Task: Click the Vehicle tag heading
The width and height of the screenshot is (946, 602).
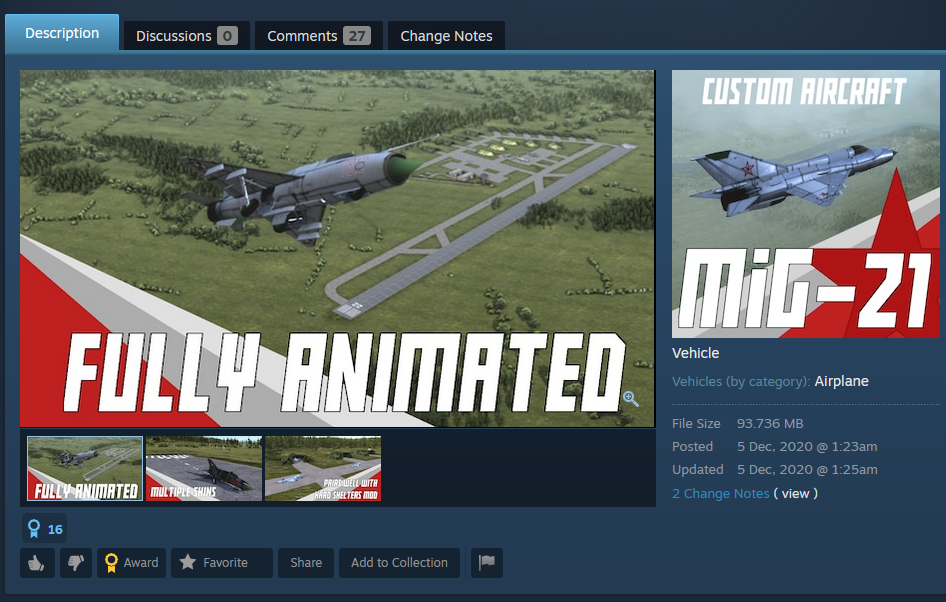Action: [x=696, y=353]
